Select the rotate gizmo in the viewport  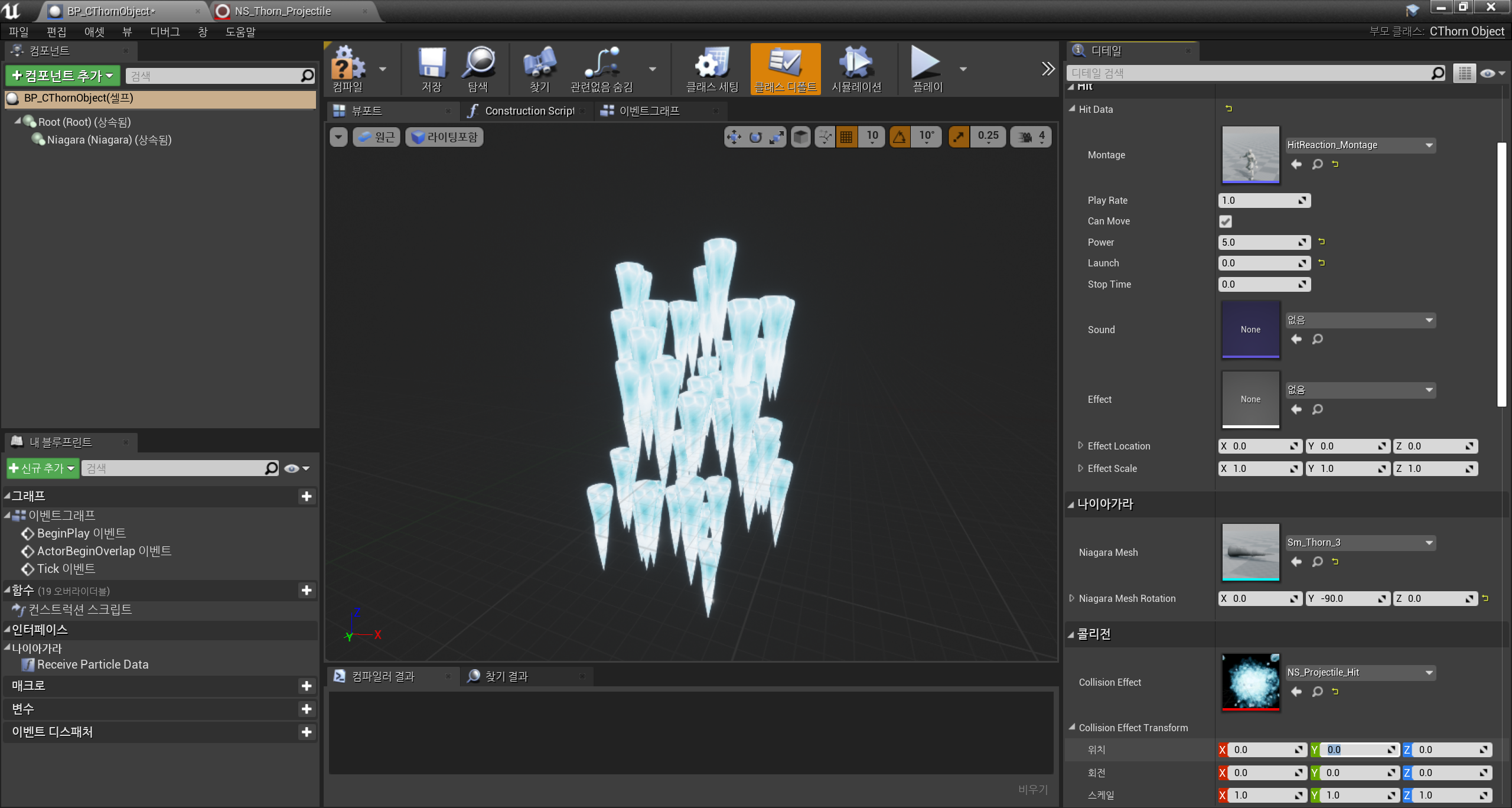(x=755, y=137)
